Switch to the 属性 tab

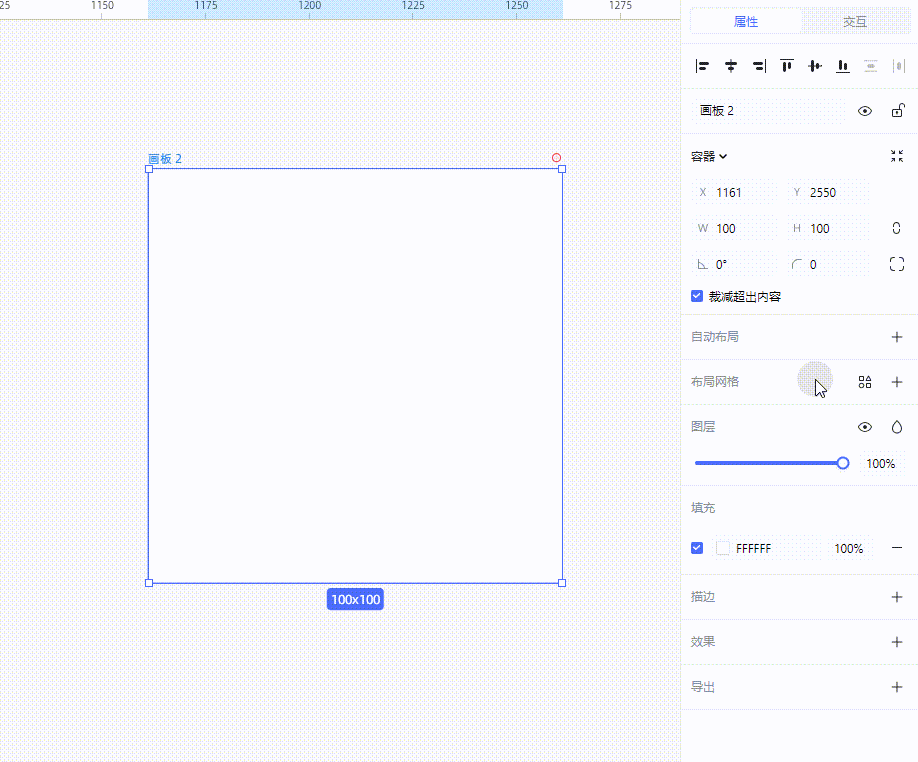(746, 22)
